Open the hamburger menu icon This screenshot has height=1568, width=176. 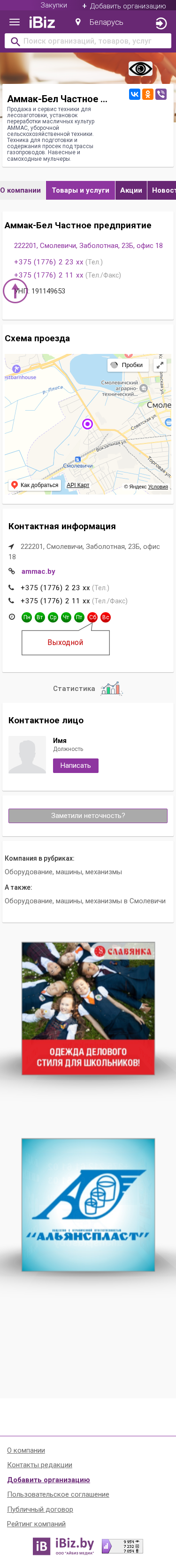[x=14, y=23]
